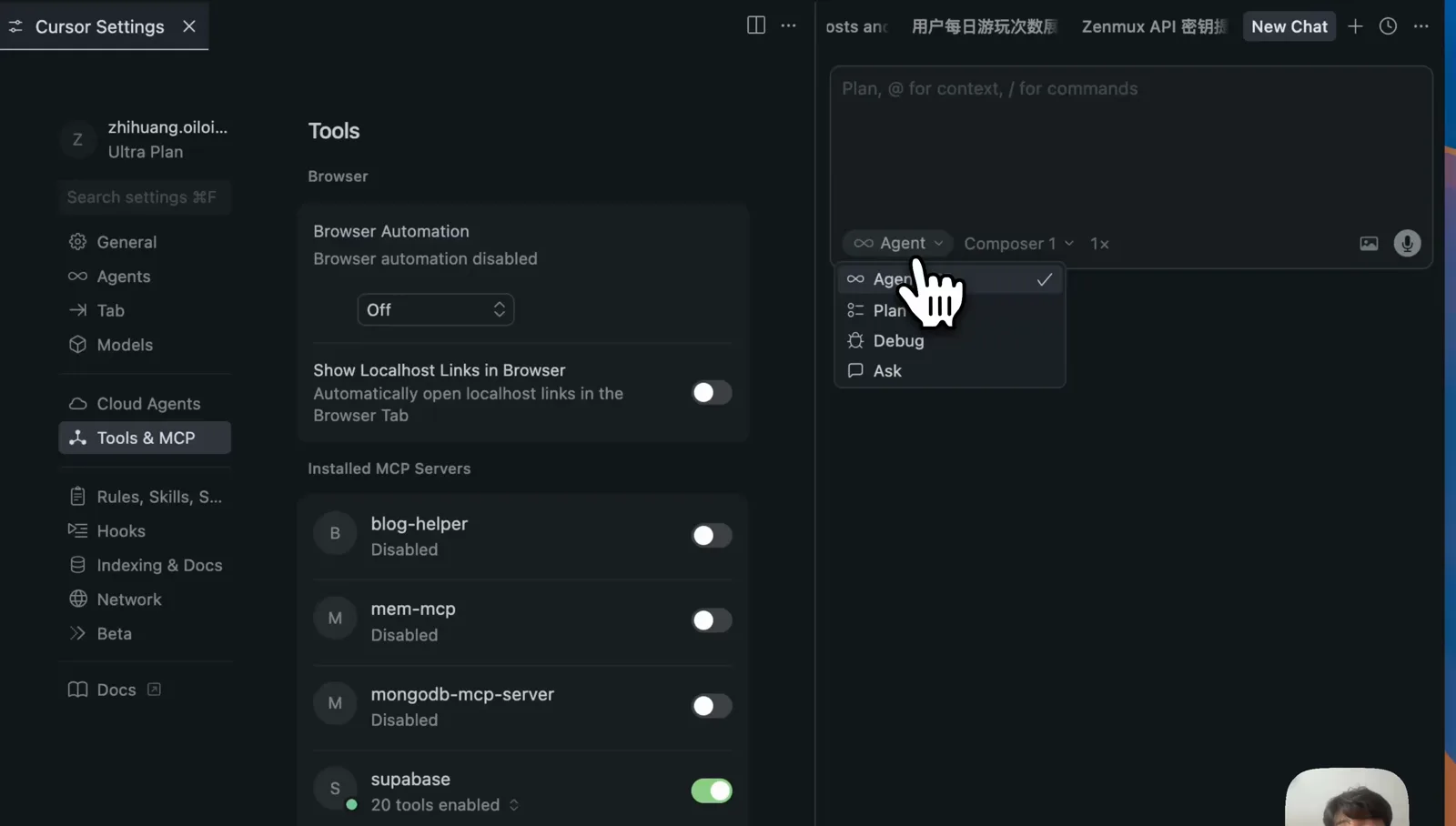Switch to 用户每日游玩次数 chat tab

(x=985, y=26)
